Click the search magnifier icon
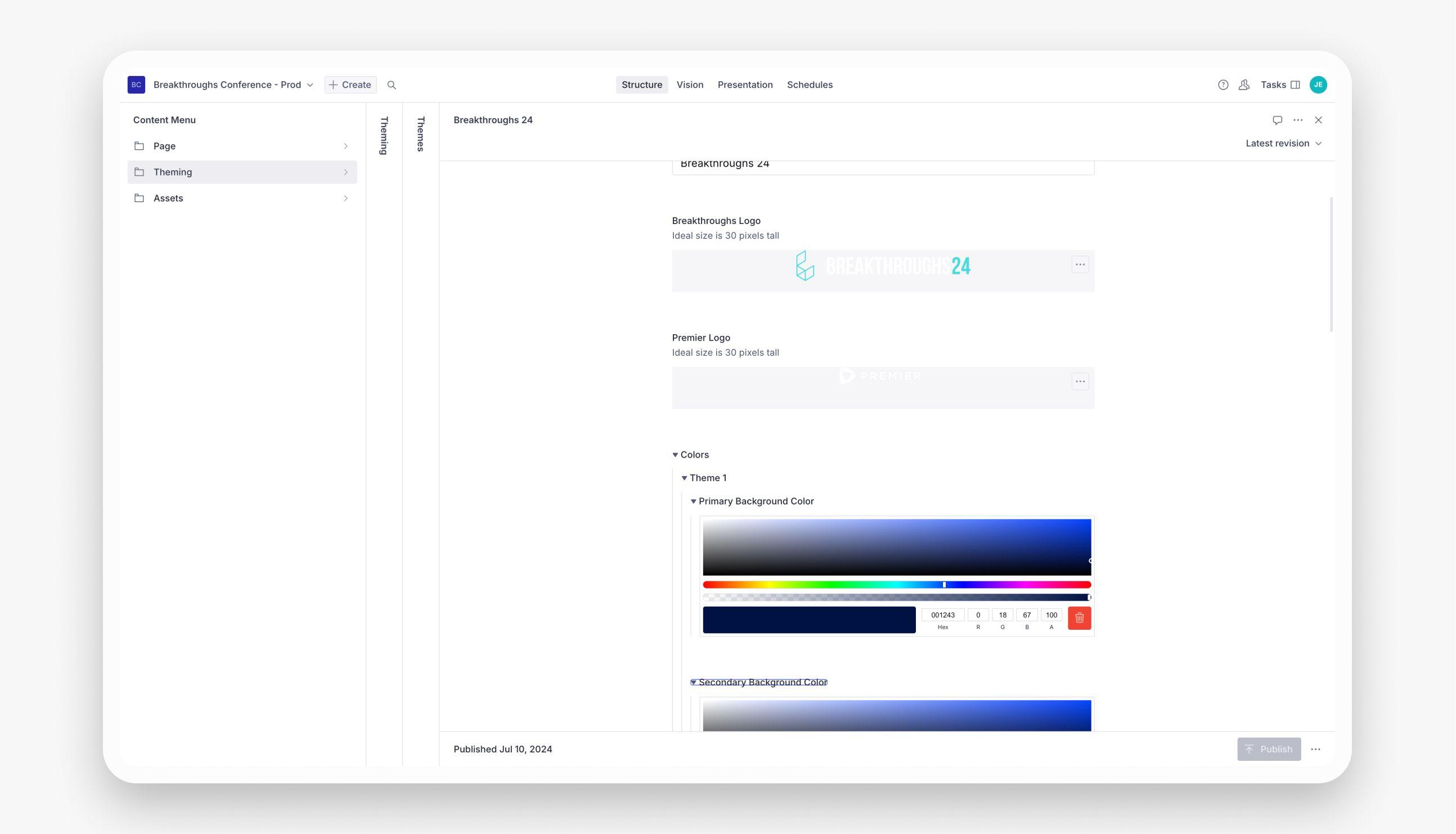The width and height of the screenshot is (1456, 834). (392, 85)
